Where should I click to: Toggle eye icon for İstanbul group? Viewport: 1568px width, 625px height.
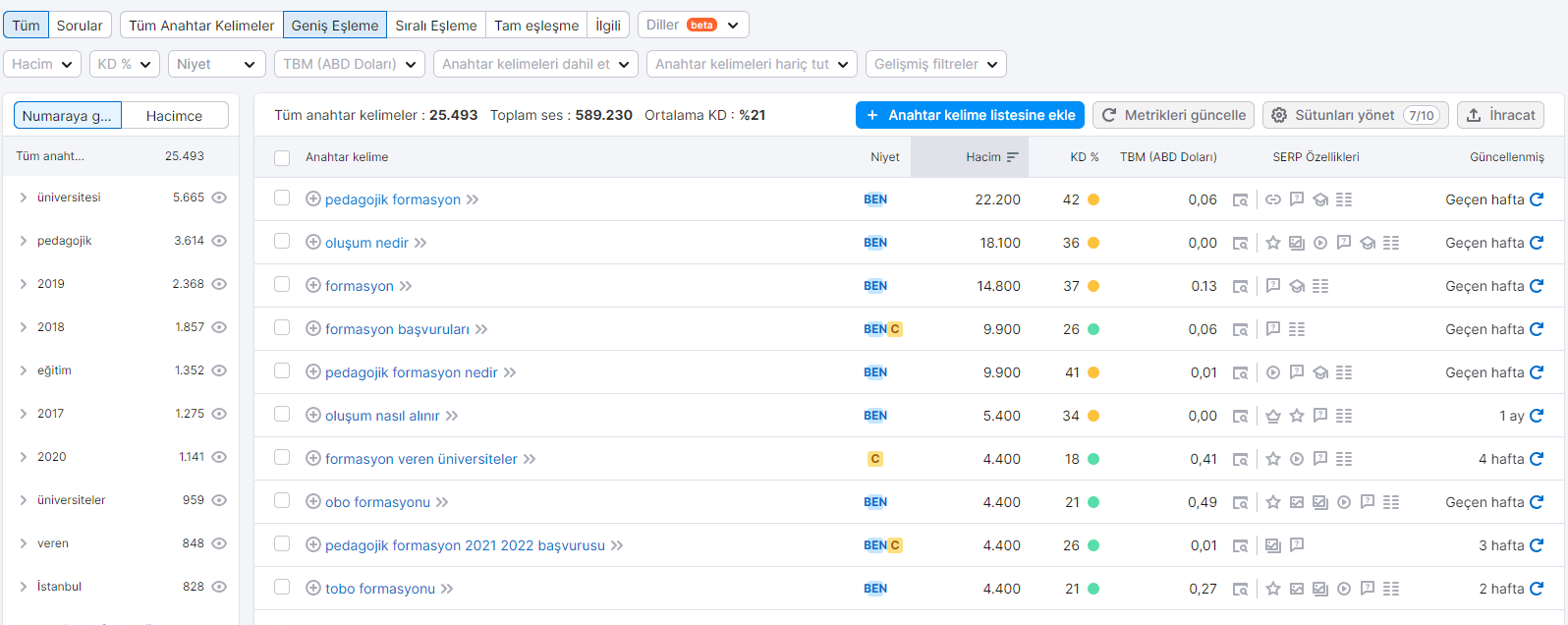[219, 587]
